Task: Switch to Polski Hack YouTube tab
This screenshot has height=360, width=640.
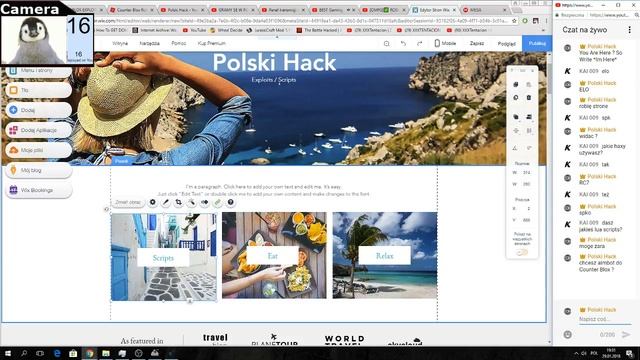Action: click(x=183, y=10)
